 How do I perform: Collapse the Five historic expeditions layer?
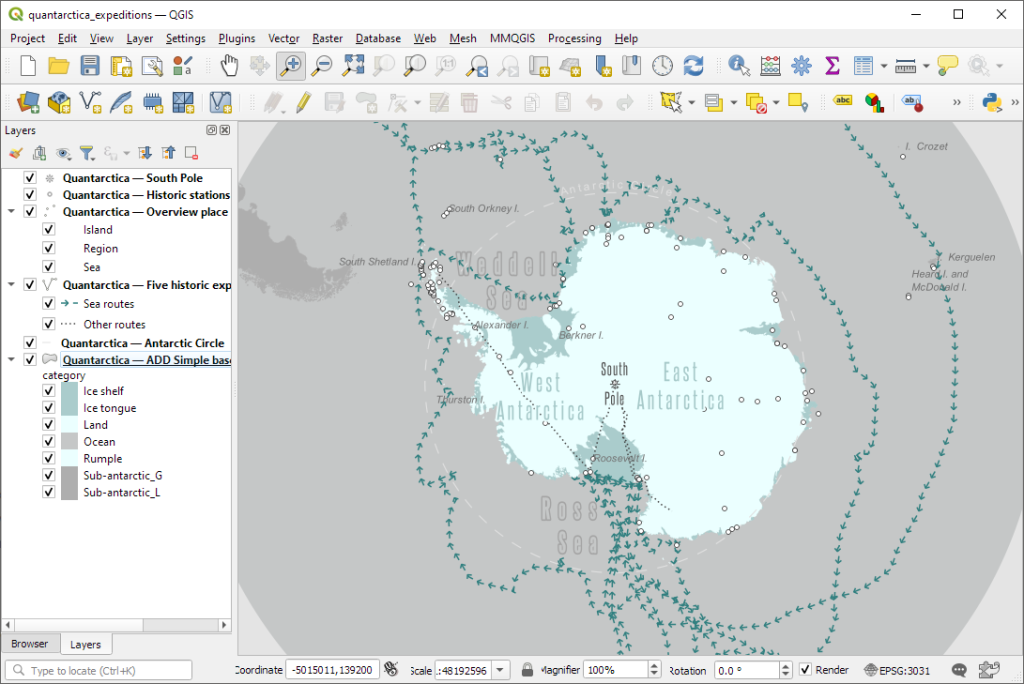(11, 285)
